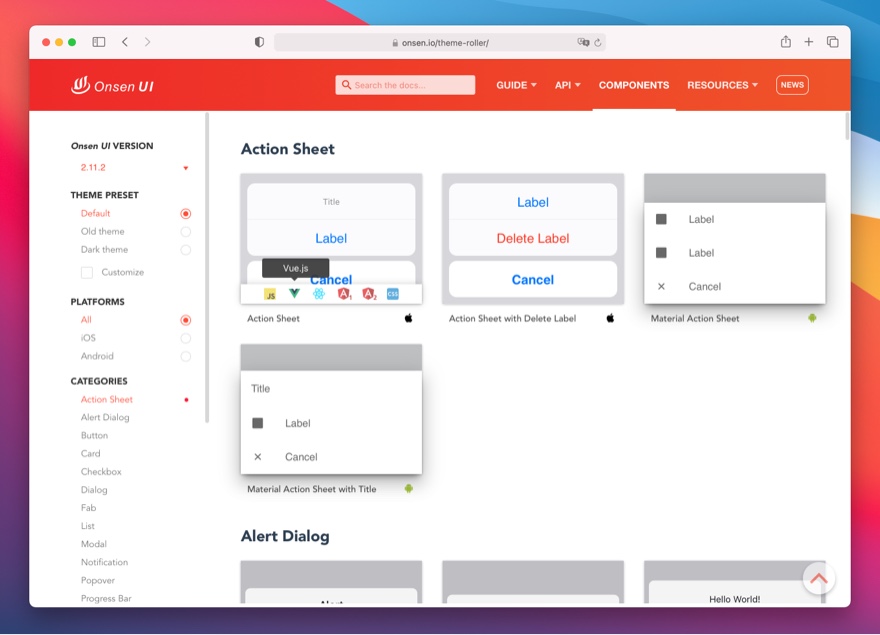Select the Default theme preset radio
The height and width of the screenshot is (635, 880).
186,213
